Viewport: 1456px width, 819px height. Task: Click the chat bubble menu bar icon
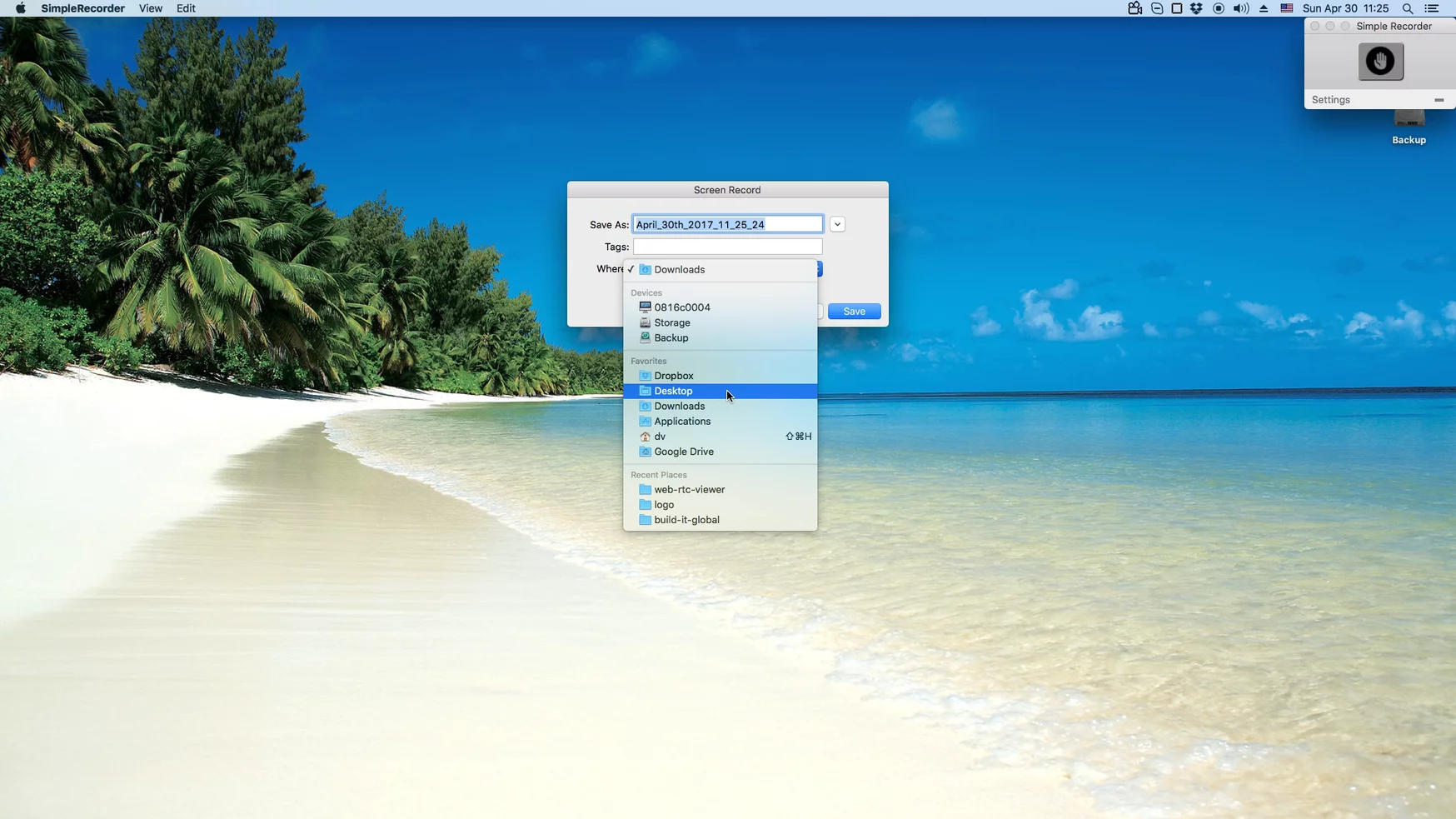1157,8
